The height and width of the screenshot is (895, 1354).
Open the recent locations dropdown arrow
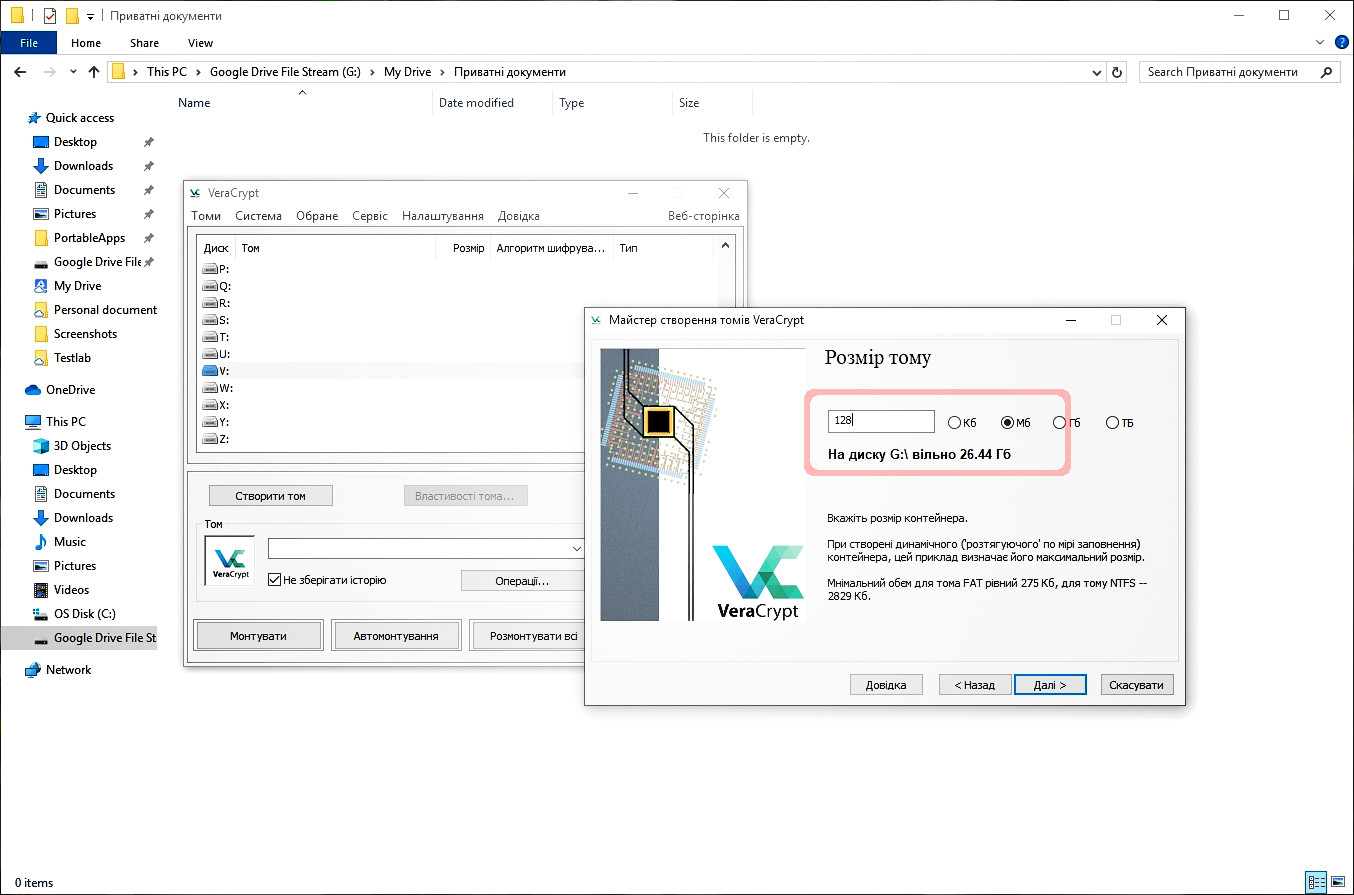point(73,72)
